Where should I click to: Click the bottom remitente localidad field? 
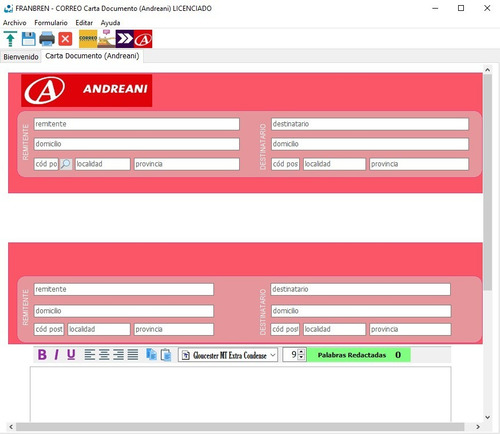(99, 329)
